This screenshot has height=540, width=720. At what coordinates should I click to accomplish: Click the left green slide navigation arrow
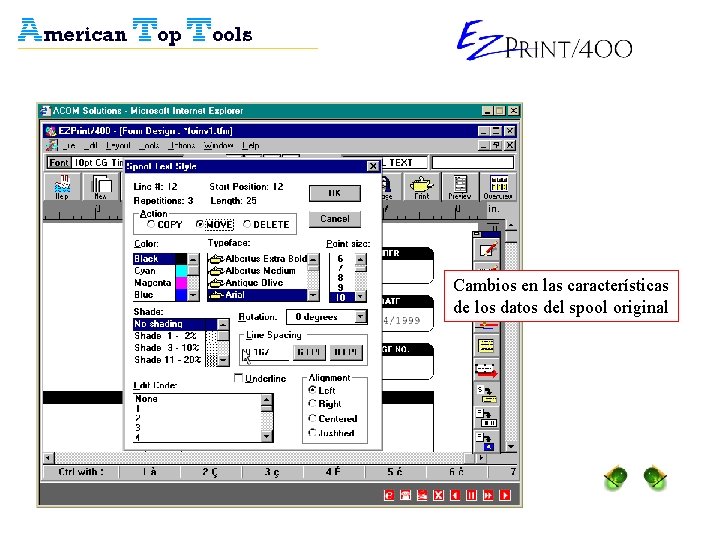(x=616, y=478)
